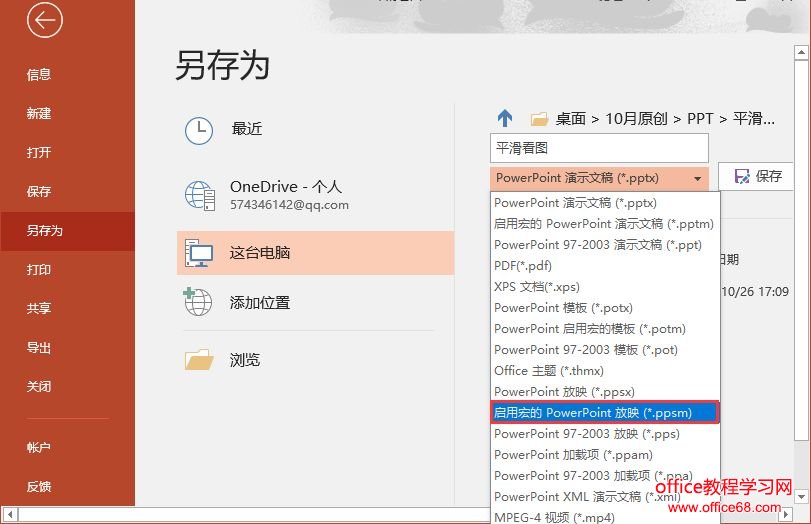Choose Office 主题 (*.thmx)
The width and height of the screenshot is (811, 524).
pos(605,371)
